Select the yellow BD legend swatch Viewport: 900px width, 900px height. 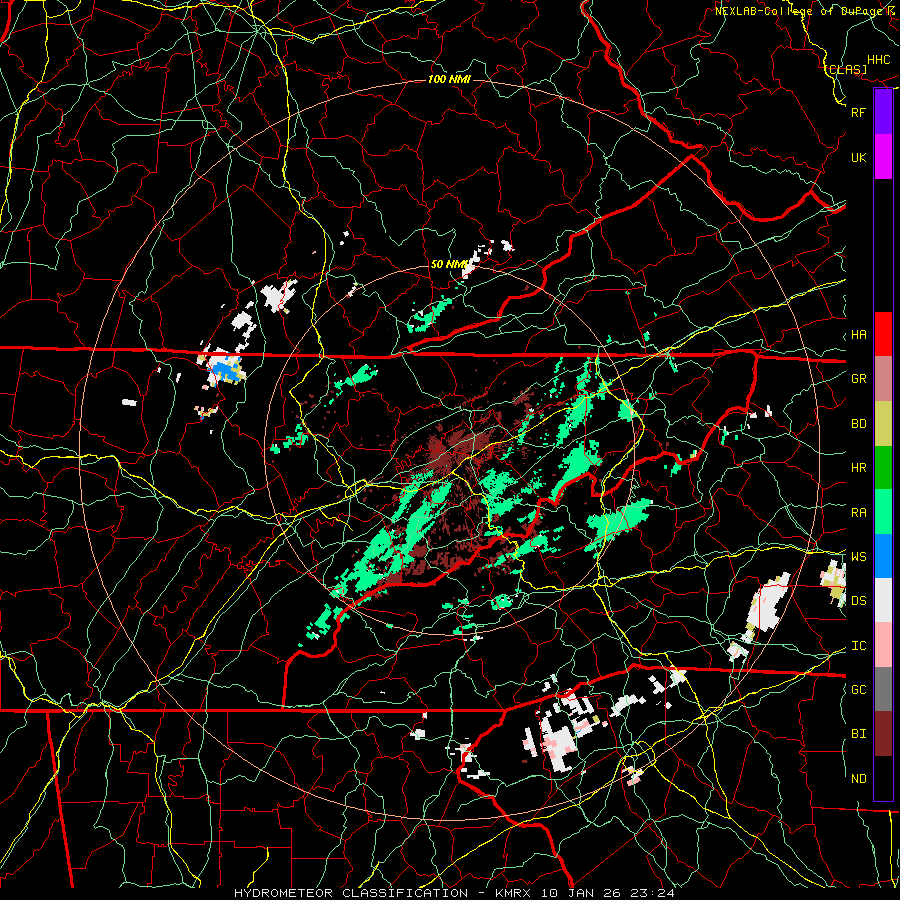pos(883,423)
